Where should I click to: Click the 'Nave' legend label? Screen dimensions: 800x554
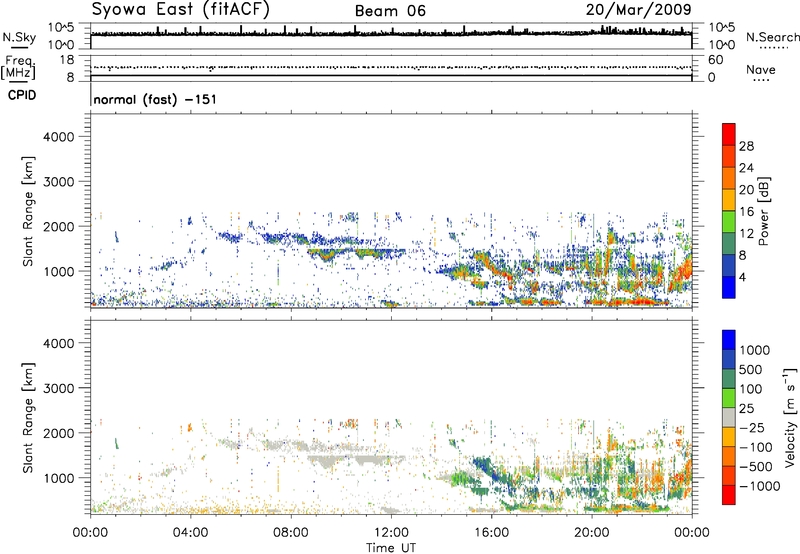(x=760, y=69)
